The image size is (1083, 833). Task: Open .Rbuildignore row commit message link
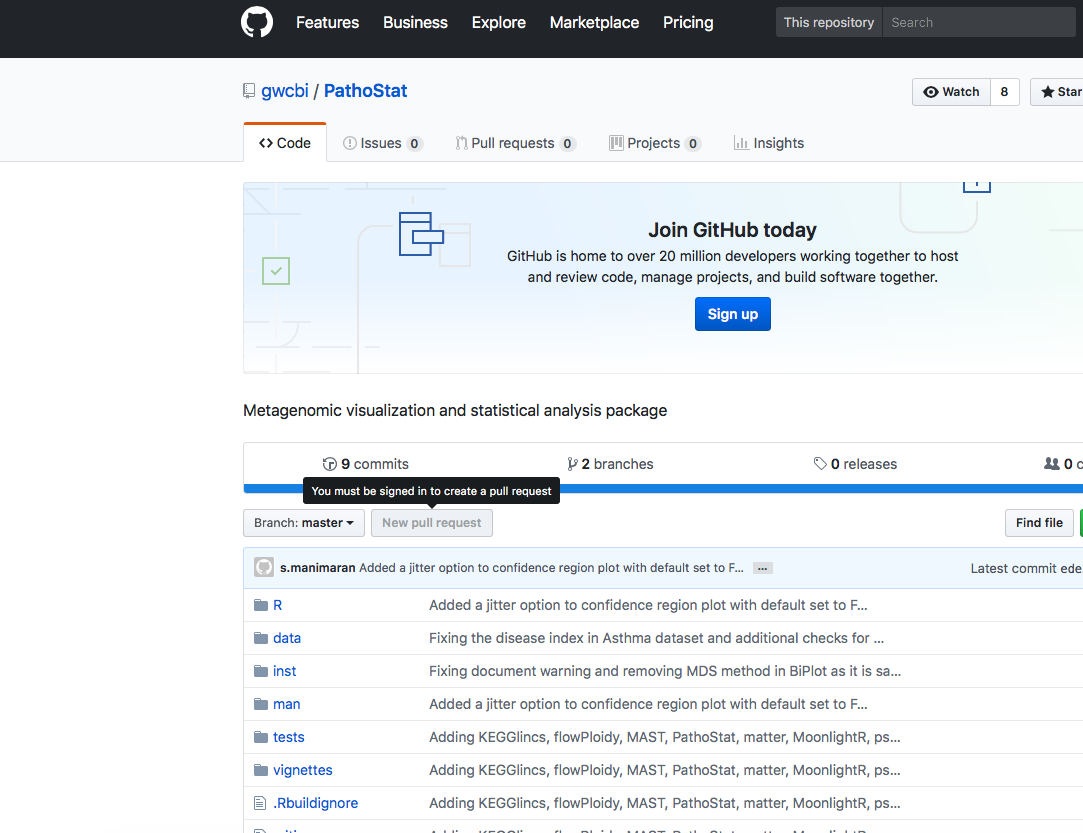pos(664,803)
